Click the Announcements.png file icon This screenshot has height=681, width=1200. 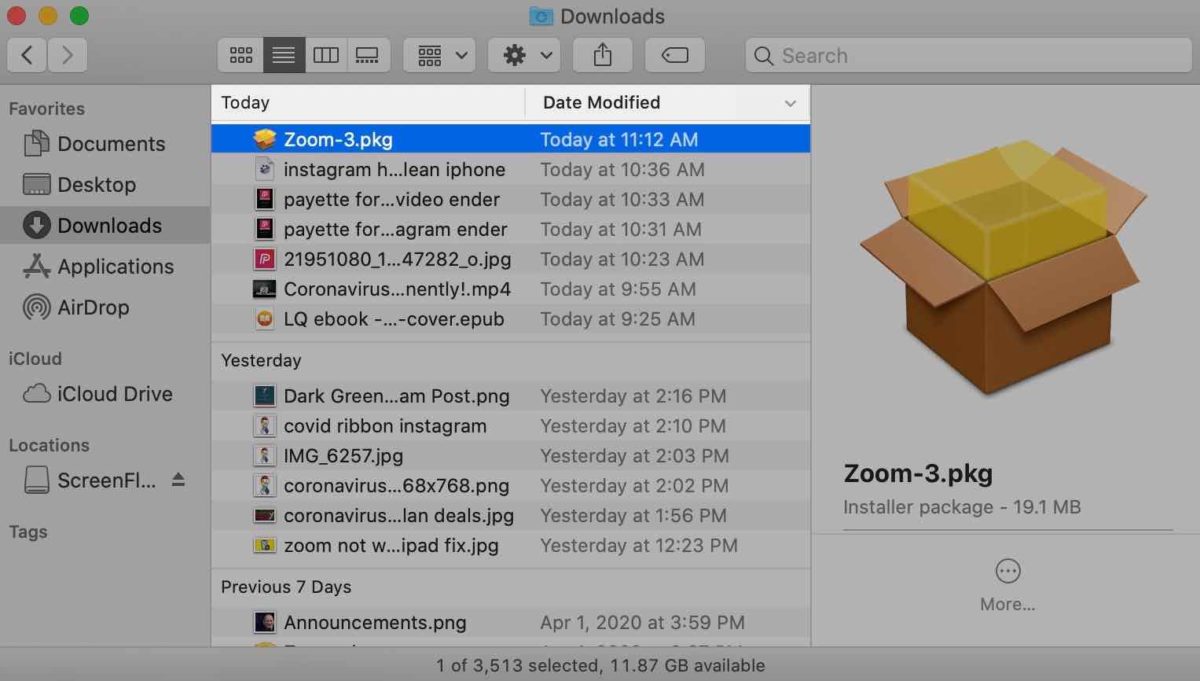[x=264, y=623]
